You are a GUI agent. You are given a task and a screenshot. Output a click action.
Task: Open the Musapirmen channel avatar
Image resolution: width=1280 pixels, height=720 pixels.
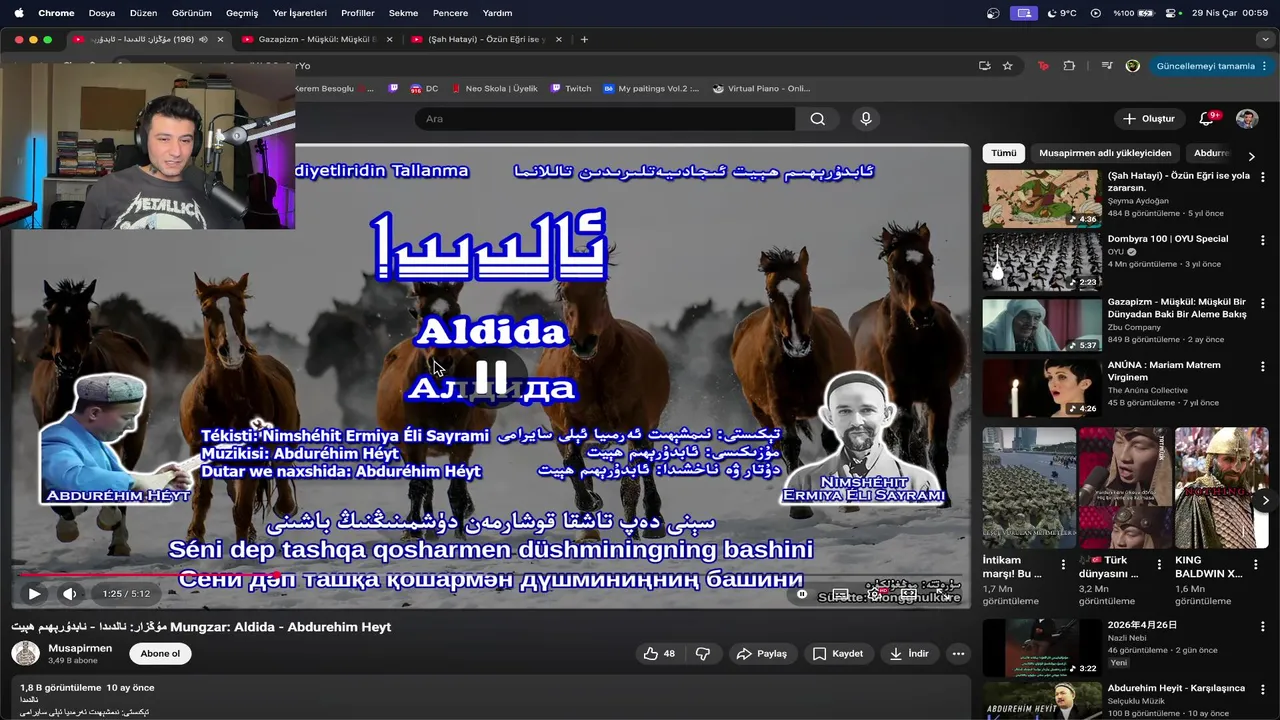coord(25,653)
